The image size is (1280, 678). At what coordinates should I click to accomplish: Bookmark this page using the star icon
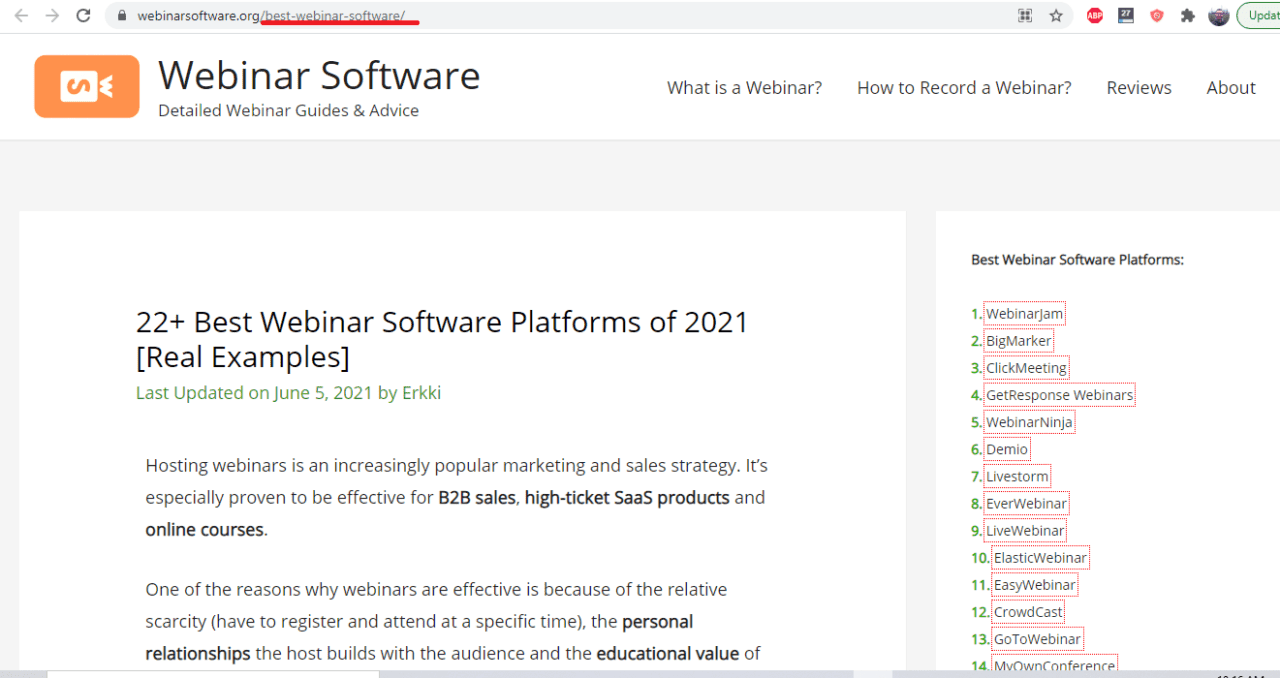1057,15
